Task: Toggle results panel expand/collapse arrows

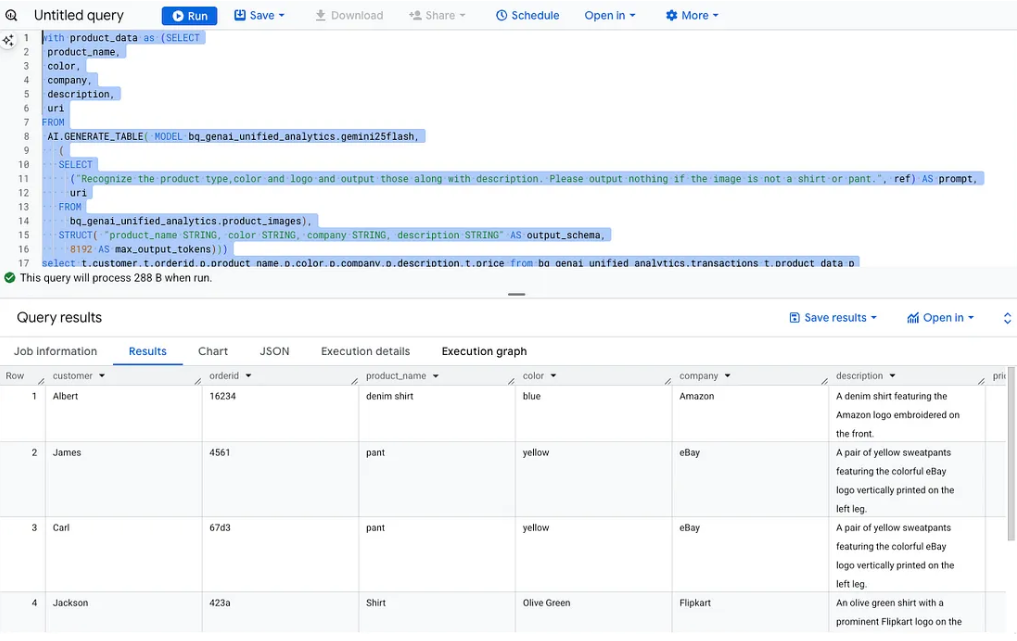Action: pyautogui.click(x=1007, y=318)
